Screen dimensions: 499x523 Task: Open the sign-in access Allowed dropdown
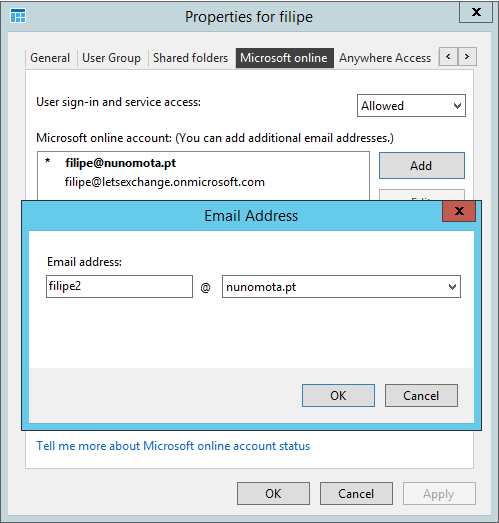411,106
